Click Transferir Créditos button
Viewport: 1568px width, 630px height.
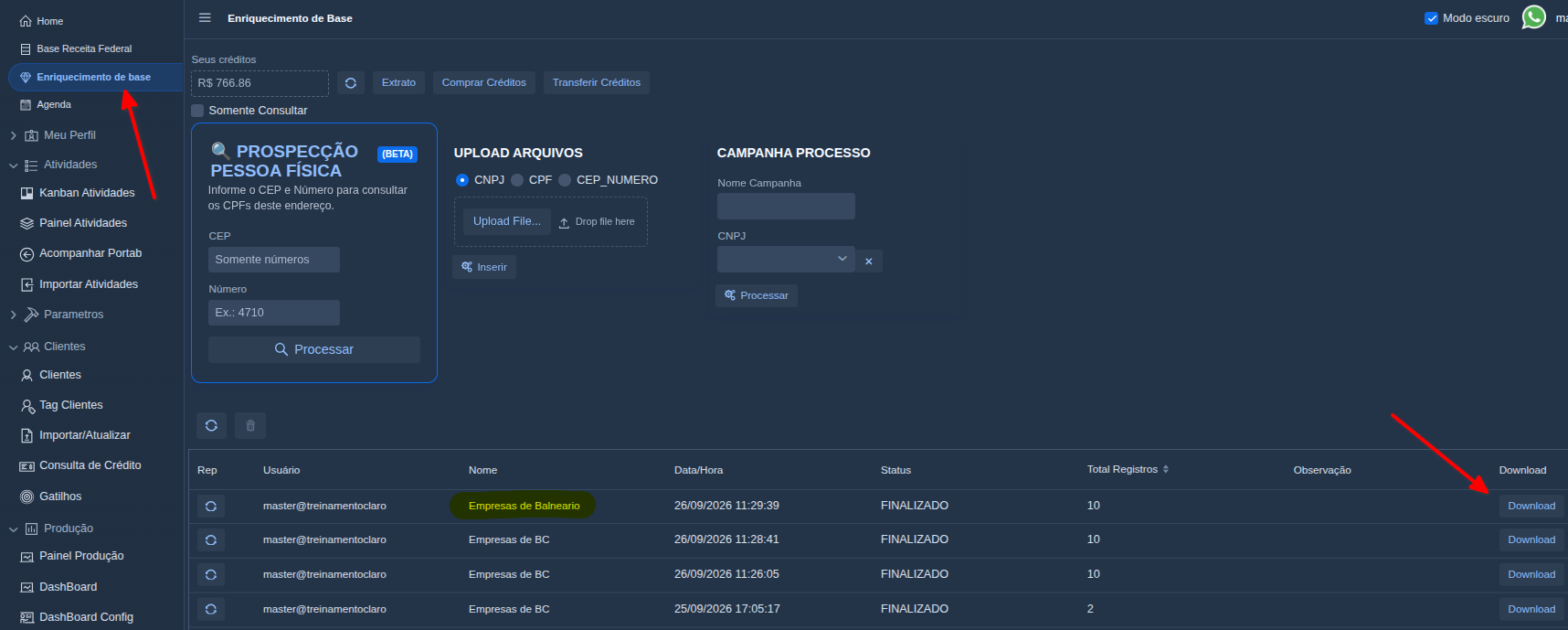[x=597, y=83]
